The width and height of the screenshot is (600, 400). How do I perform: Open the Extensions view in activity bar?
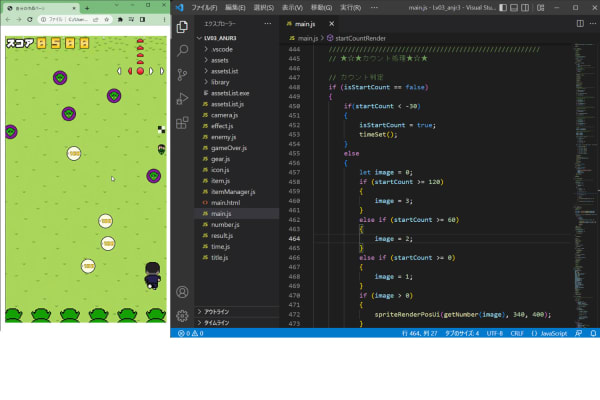182,123
